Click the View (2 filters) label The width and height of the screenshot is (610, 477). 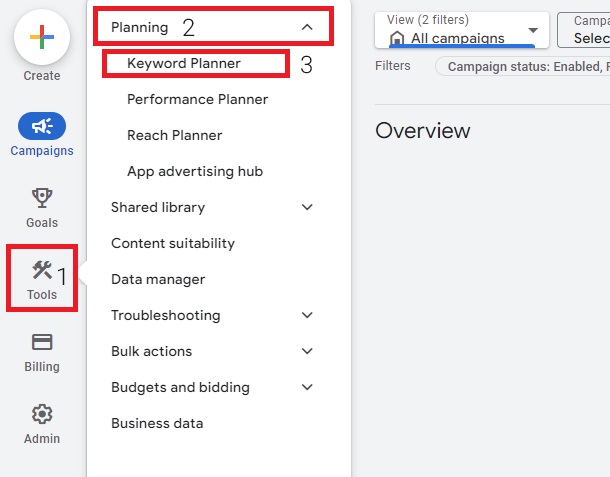coord(428,20)
